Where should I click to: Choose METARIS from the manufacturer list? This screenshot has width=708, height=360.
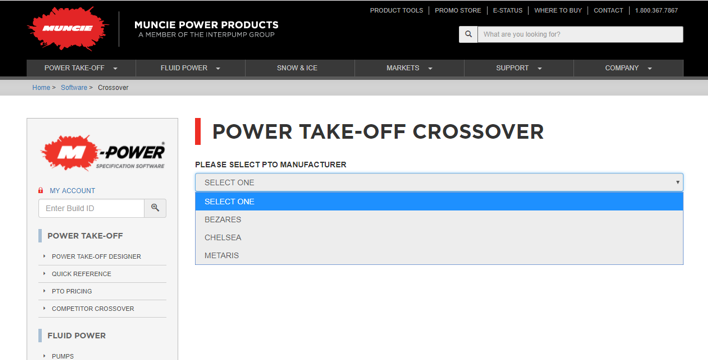coord(439,255)
